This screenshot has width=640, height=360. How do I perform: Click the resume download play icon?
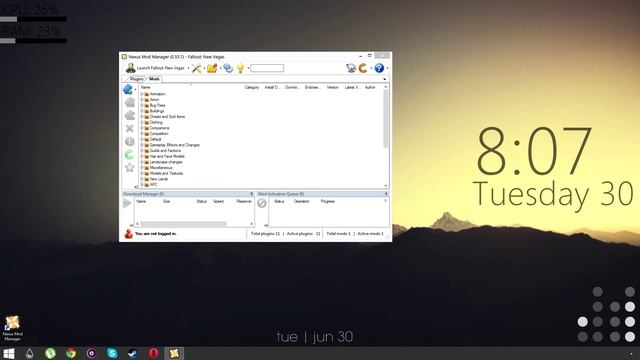(127, 203)
